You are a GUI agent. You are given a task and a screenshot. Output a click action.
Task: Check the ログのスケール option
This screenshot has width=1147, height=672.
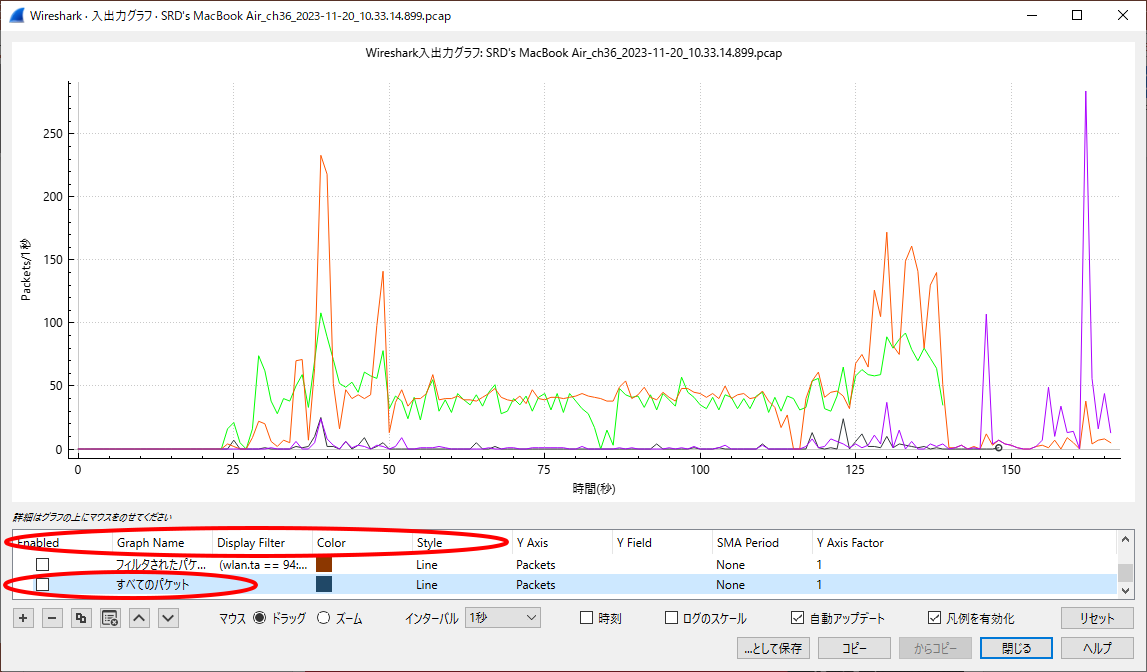[672, 618]
